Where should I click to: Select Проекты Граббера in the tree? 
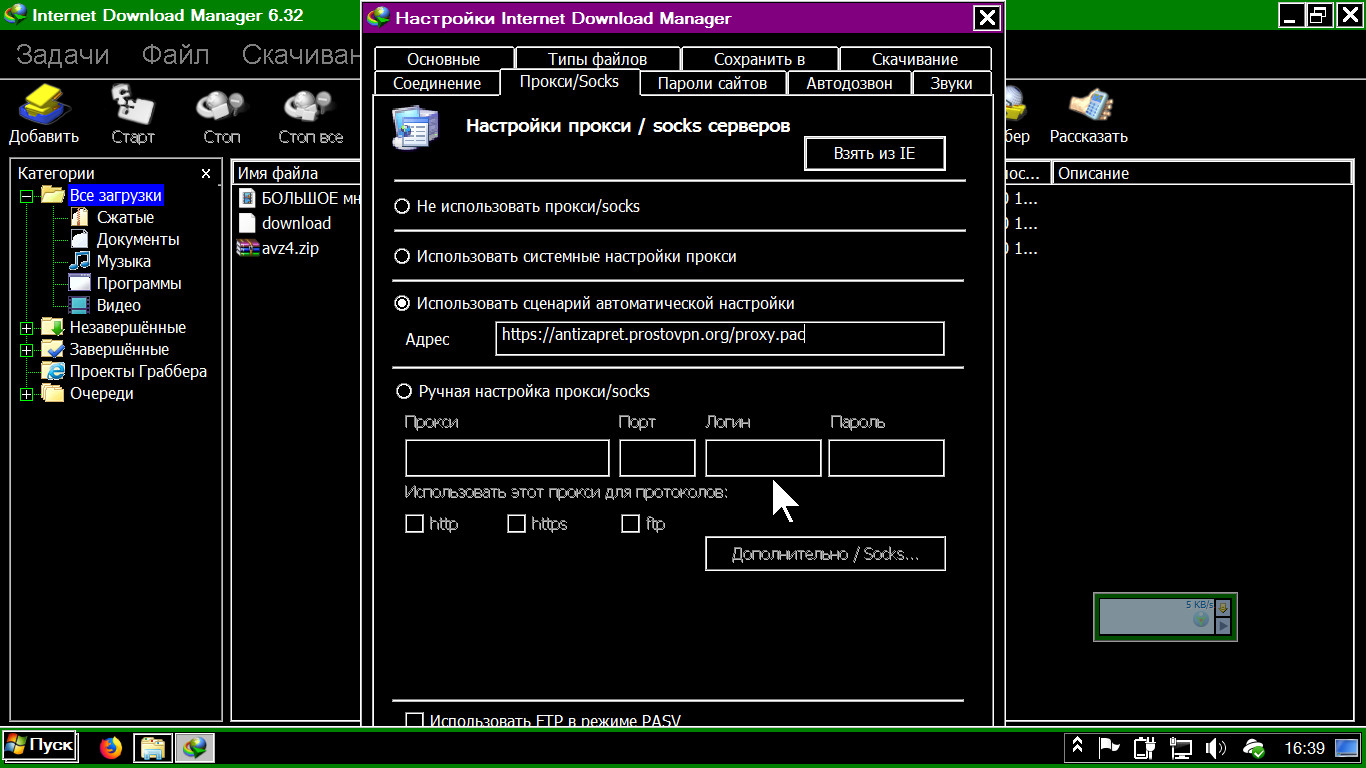138,372
